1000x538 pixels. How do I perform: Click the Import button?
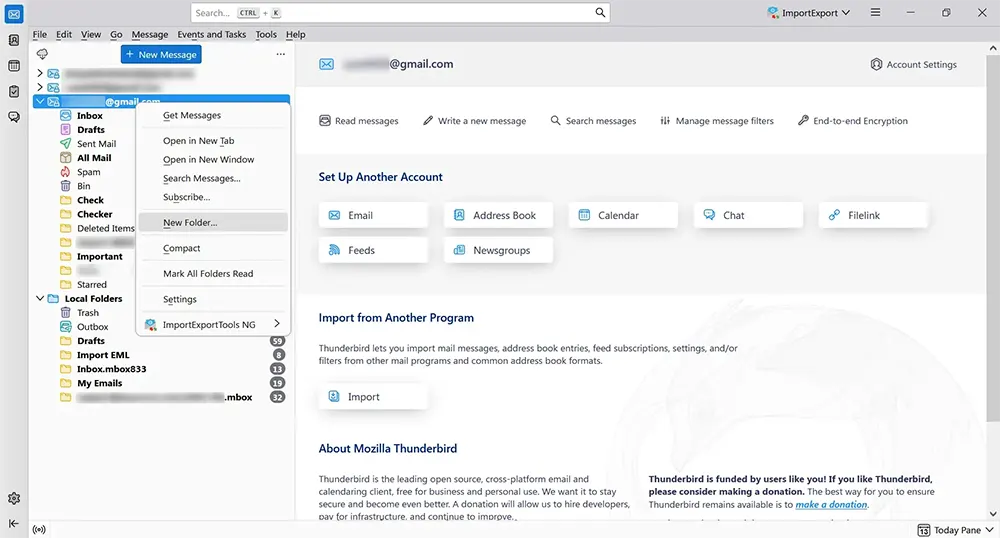click(373, 396)
